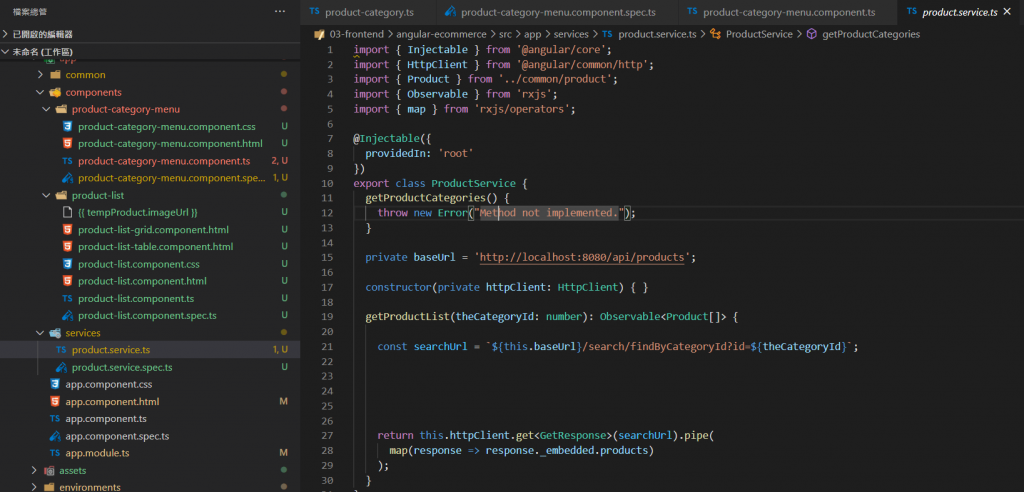Switch to product-category.ts tab
This screenshot has height=492, width=1024.
[368, 12]
